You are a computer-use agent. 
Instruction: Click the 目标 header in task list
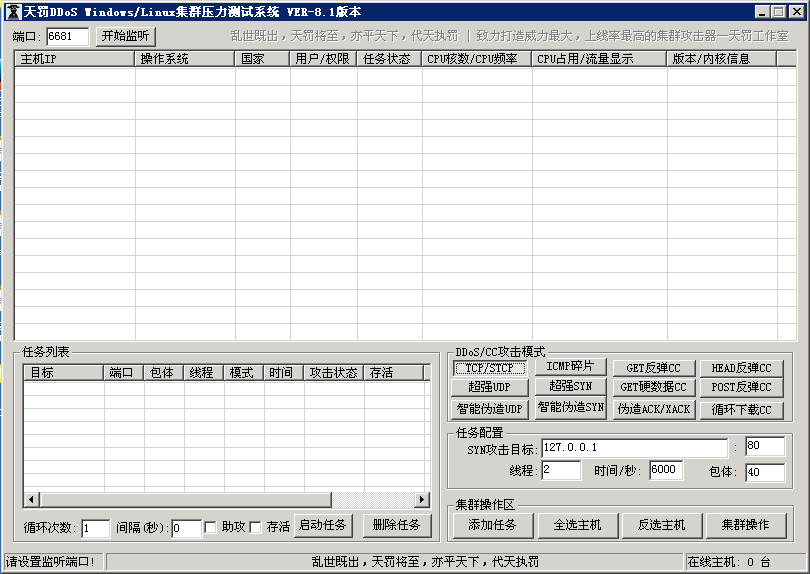click(64, 373)
